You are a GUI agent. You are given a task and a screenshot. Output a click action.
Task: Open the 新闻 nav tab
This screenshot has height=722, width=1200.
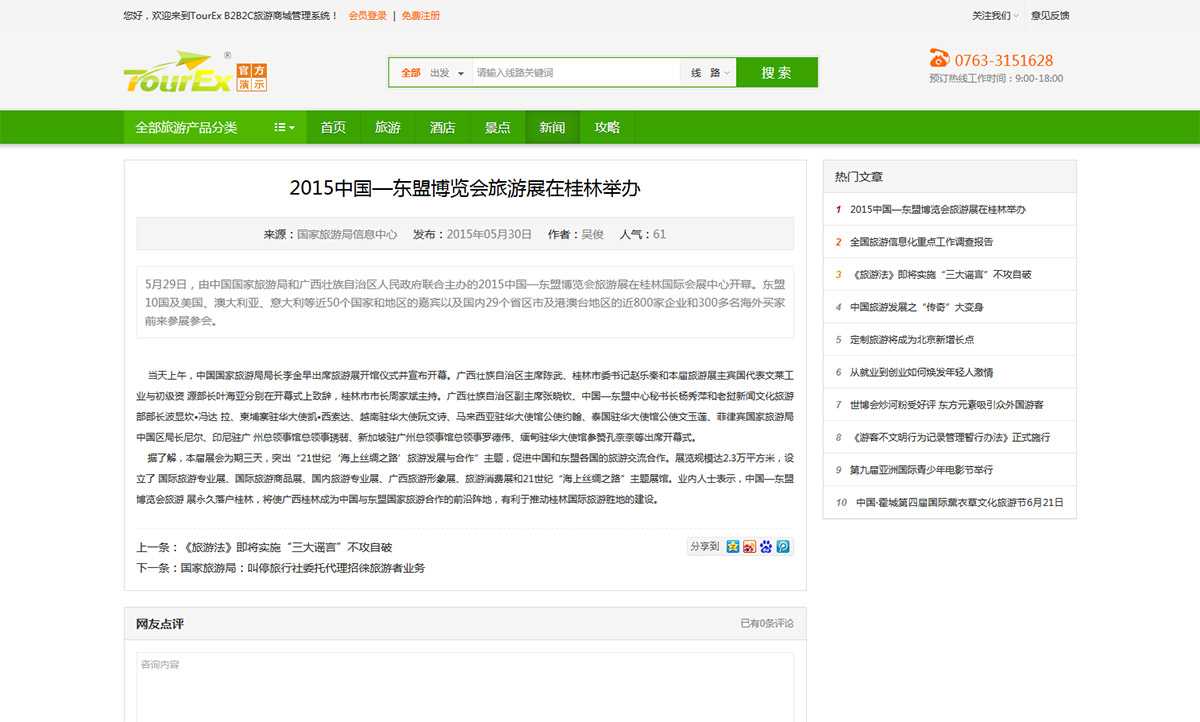(x=552, y=128)
